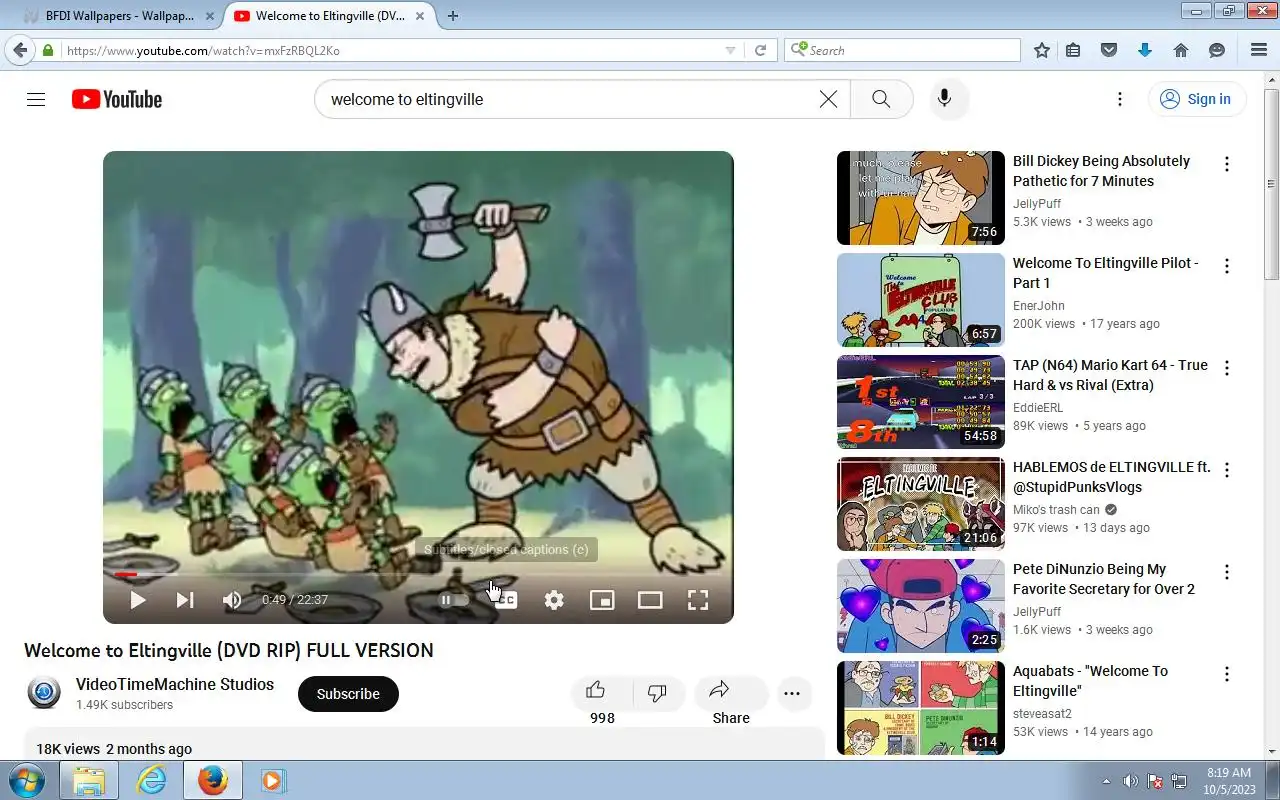Play the video

coord(138,600)
